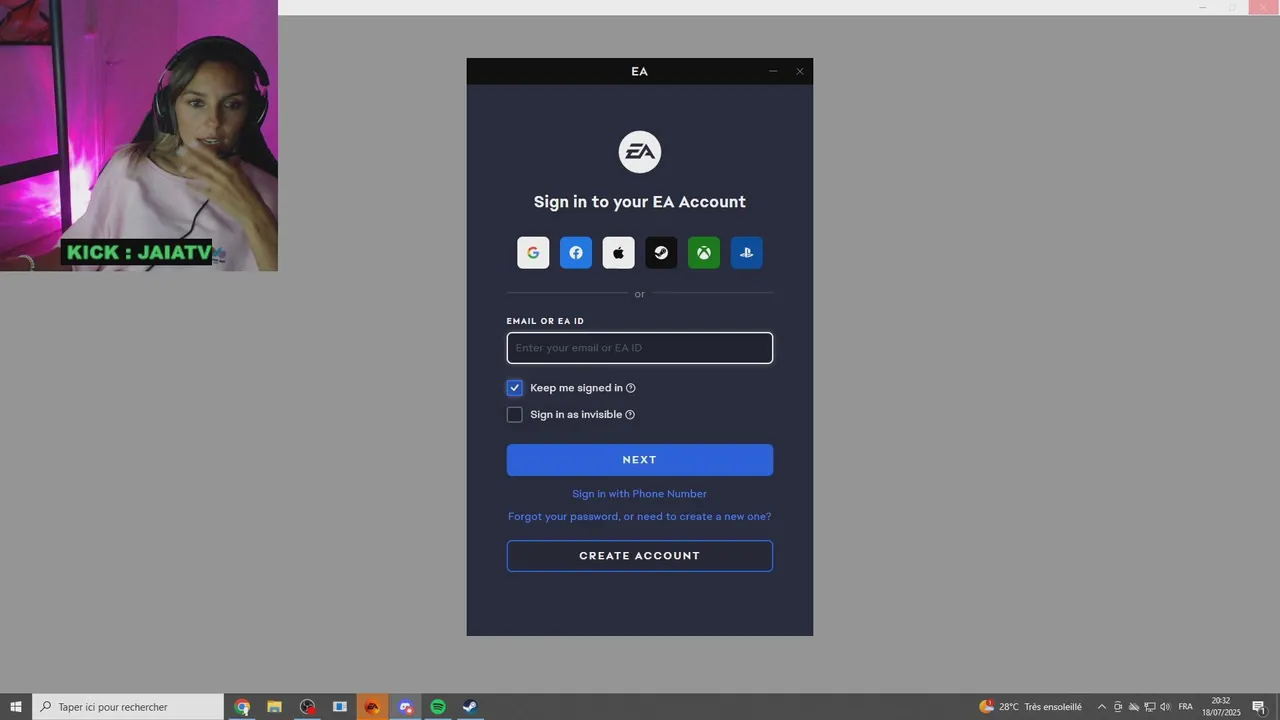Sign in with Facebook icon

[576, 253]
